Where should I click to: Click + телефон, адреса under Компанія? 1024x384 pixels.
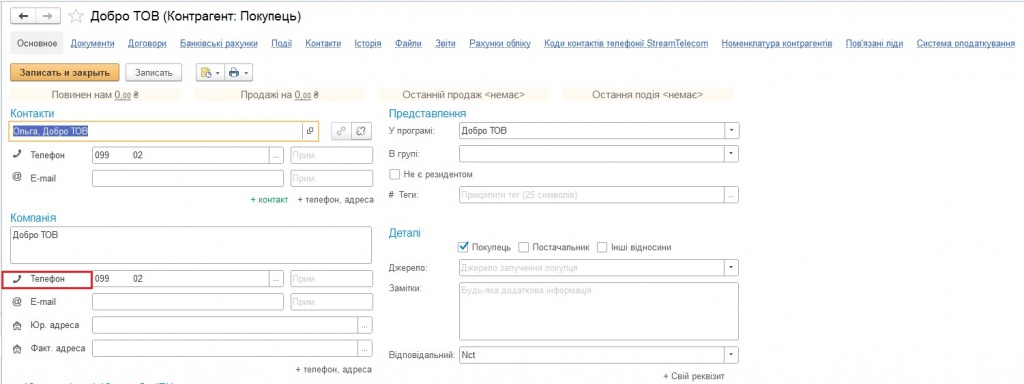click(x=335, y=370)
